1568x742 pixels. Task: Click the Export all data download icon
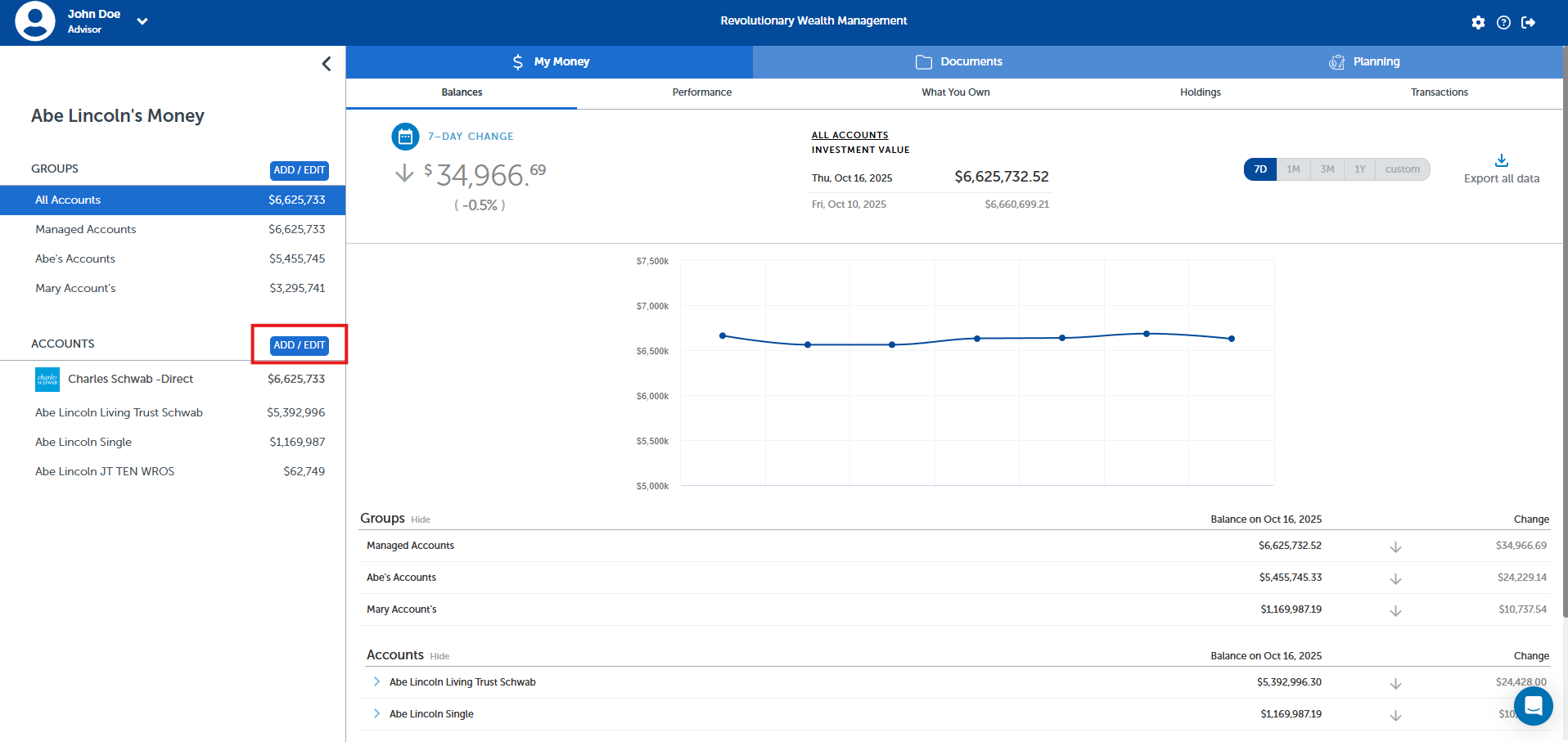tap(1501, 160)
